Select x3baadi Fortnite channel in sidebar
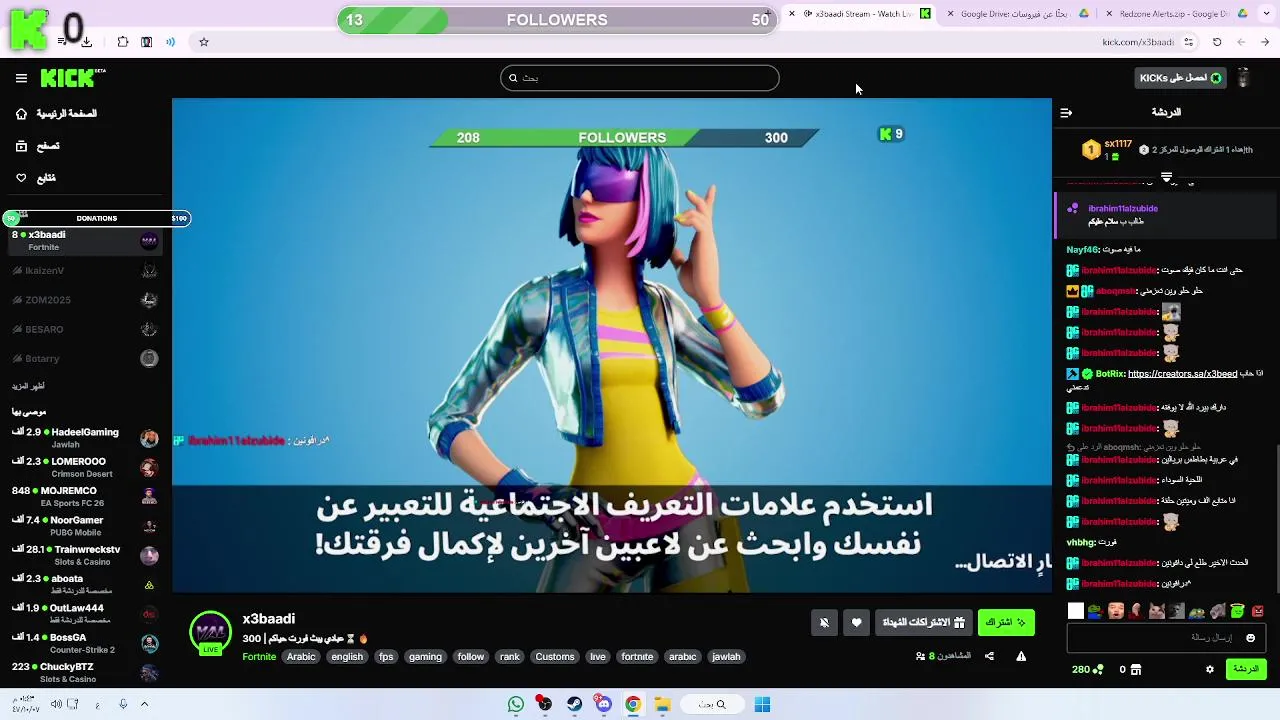The height and width of the screenshot is (720, 1280). point(85,241)
